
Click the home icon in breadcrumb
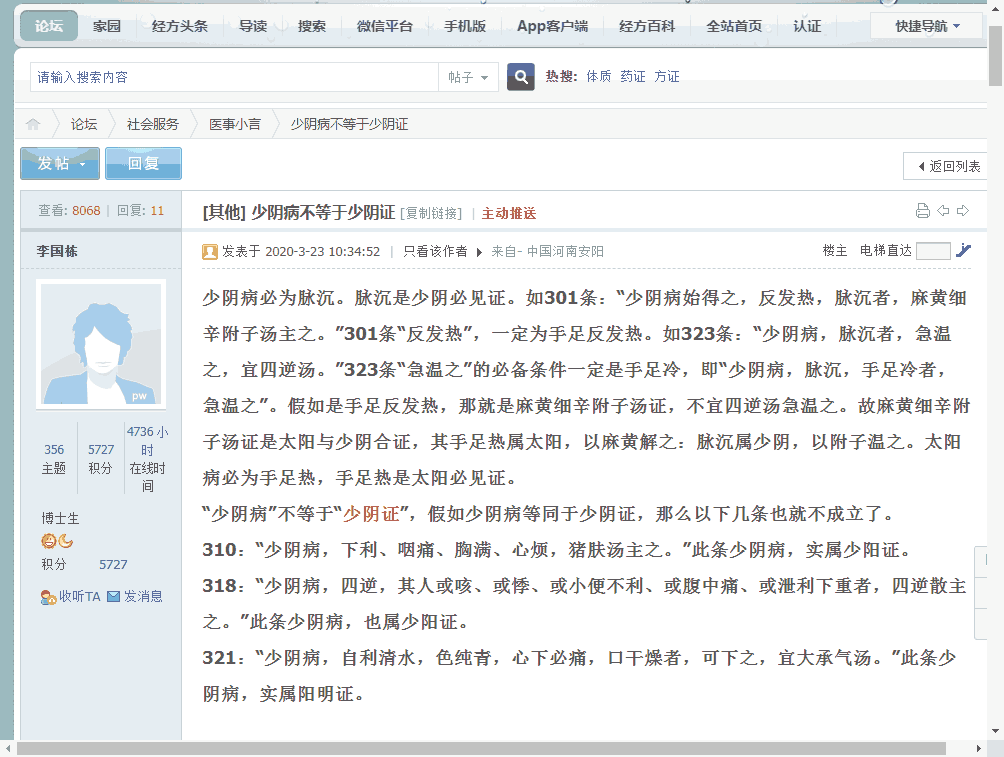(x=33, y=124)
